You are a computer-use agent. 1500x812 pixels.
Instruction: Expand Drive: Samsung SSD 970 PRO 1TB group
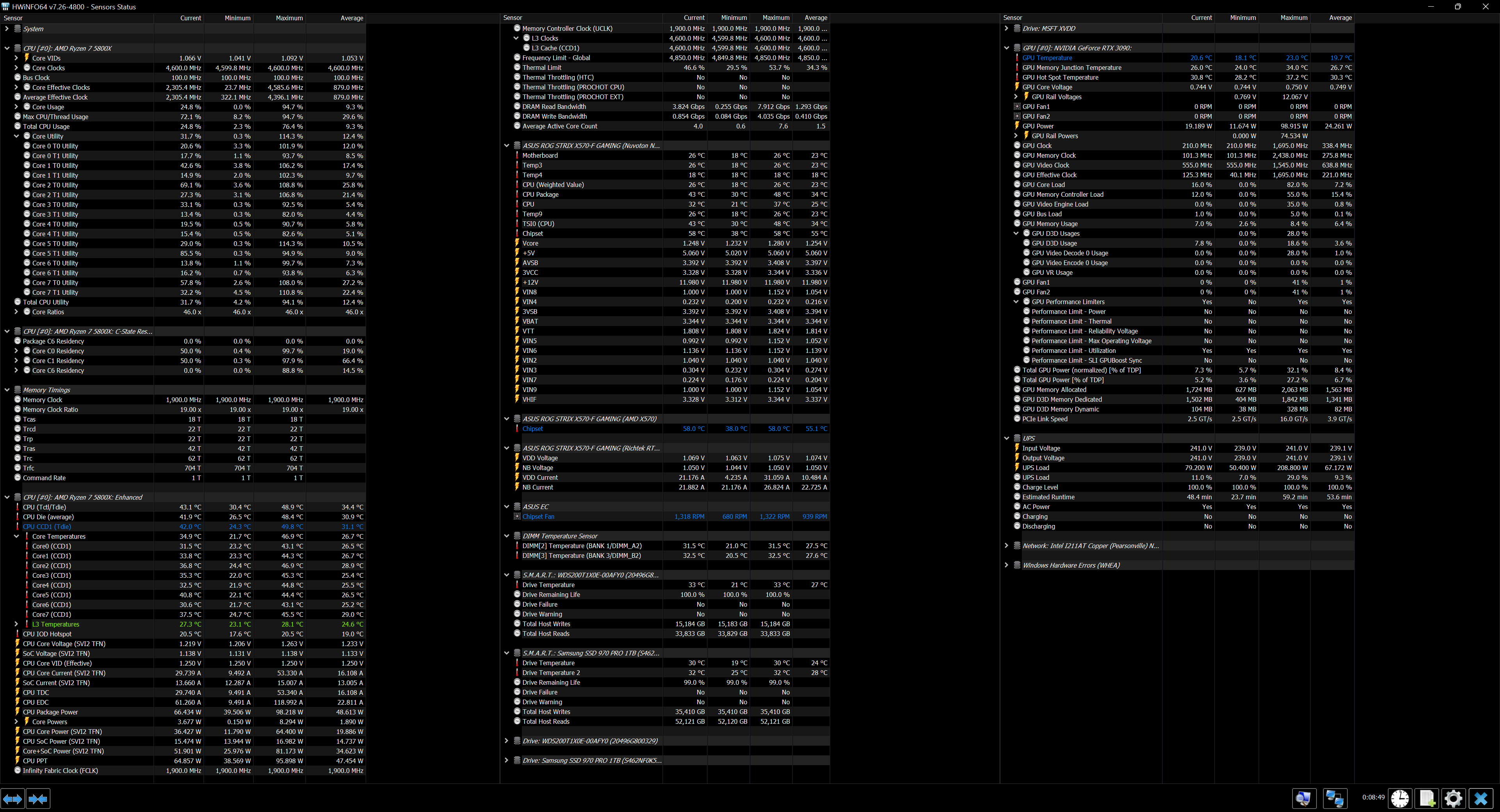tap(507, 760)
